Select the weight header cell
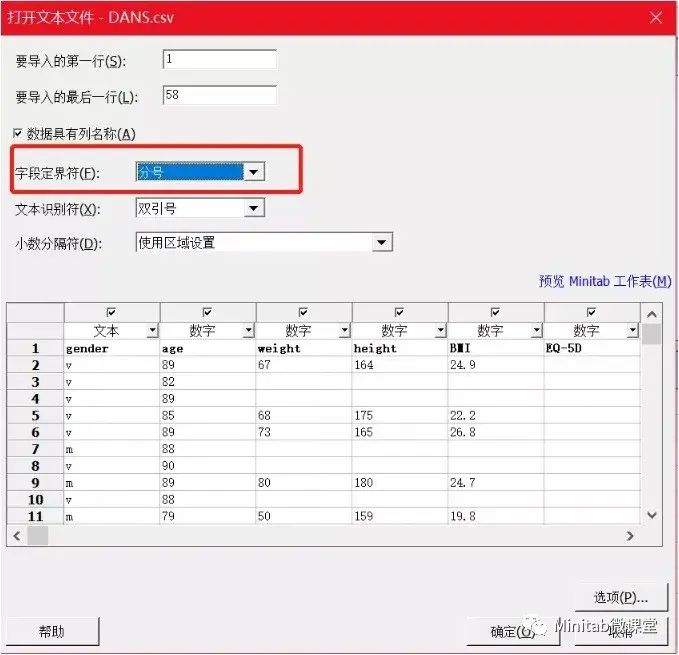Viewport: 679px width, 655px height. coord(304,348)
